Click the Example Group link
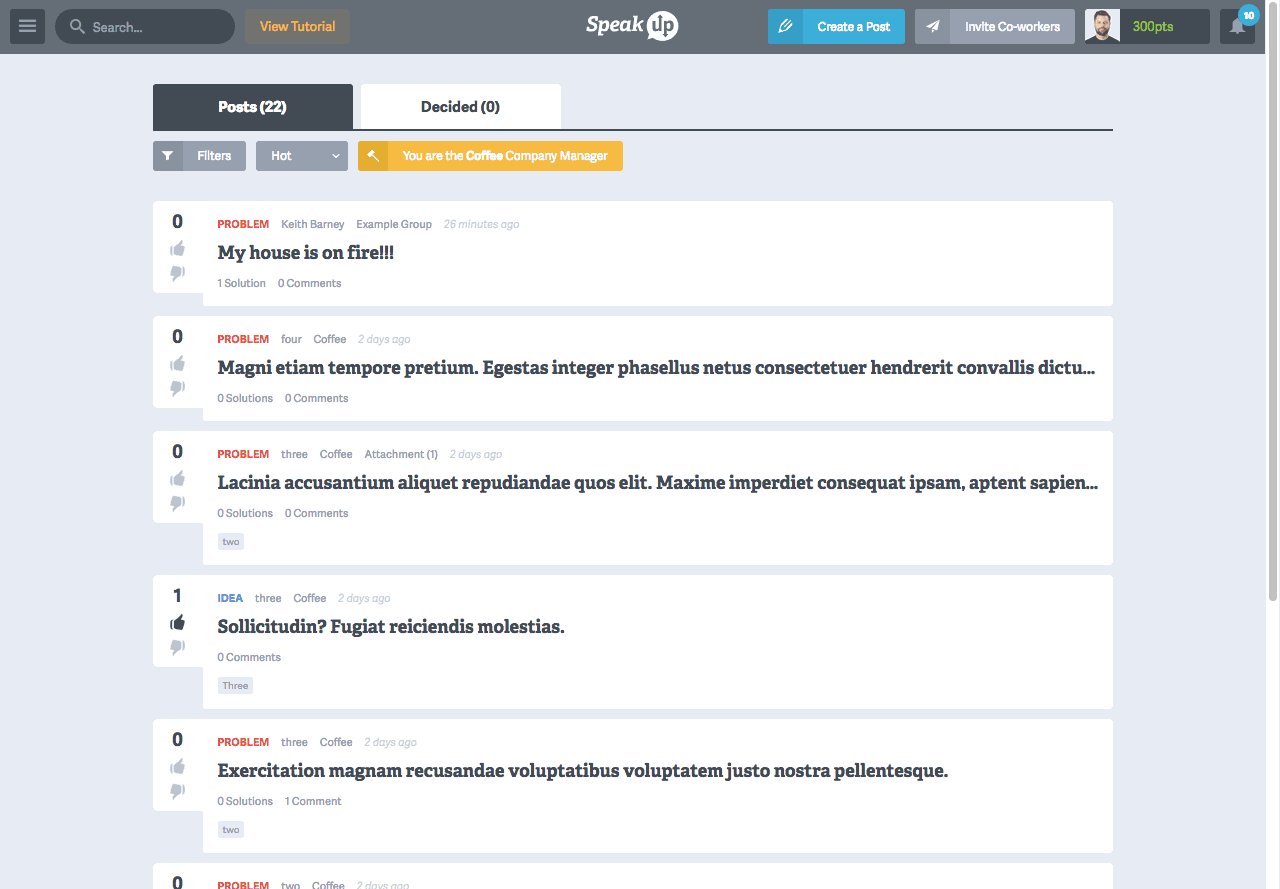 [x=394, y=224]
